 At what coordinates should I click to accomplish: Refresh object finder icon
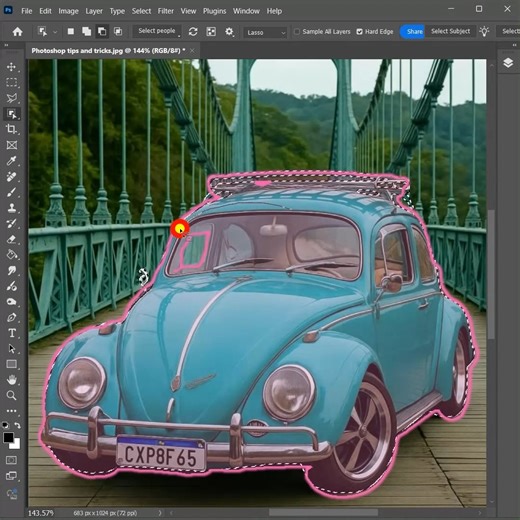[x=193, y=32]
